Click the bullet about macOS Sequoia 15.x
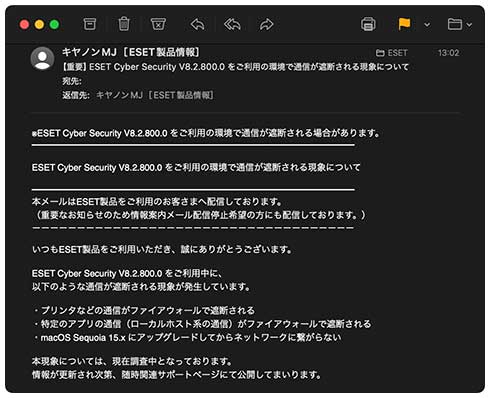Screen dimensions: 490x398 (187, 338)
